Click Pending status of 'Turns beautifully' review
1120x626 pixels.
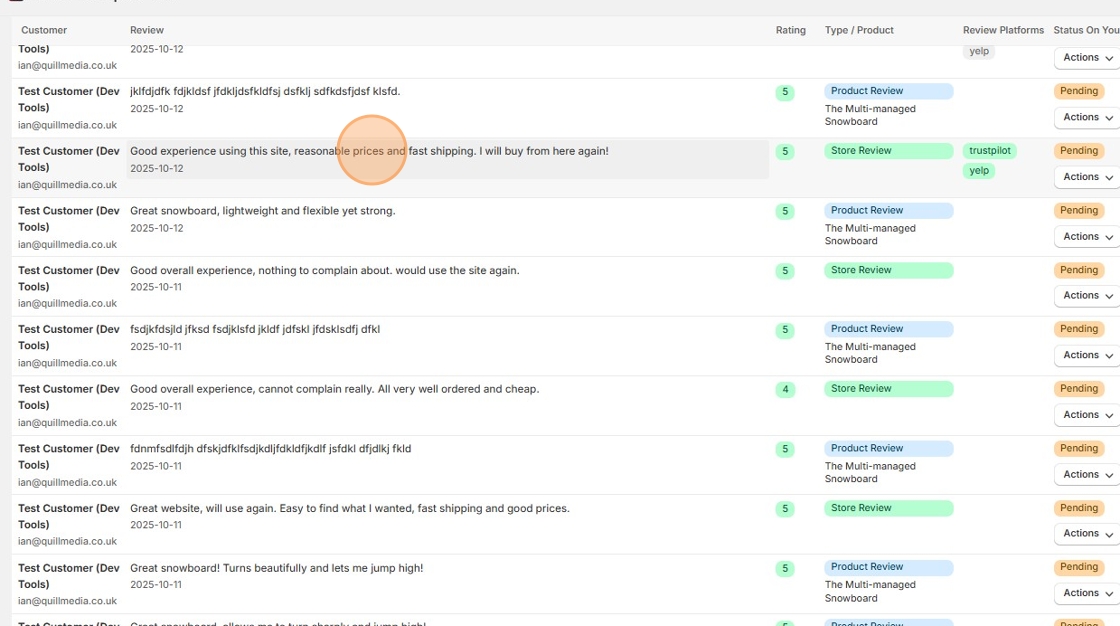[1079, 567]
